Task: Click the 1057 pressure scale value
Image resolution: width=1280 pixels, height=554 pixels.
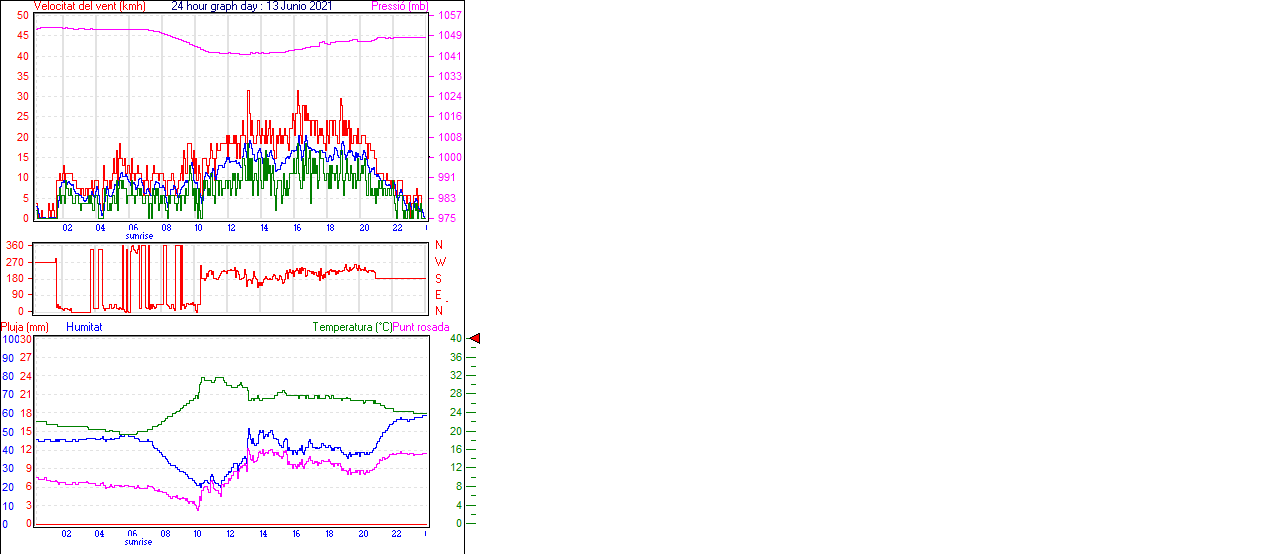Action: [x=449, y=16]
